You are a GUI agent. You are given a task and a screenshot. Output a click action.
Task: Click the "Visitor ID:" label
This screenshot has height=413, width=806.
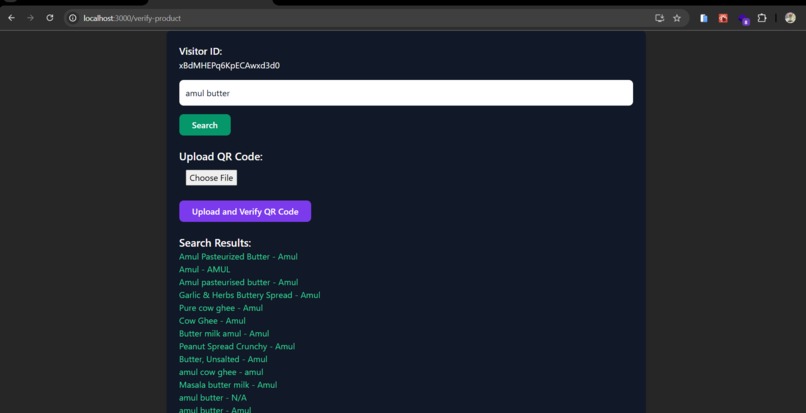pyautogui.click(x=200, y=51)
